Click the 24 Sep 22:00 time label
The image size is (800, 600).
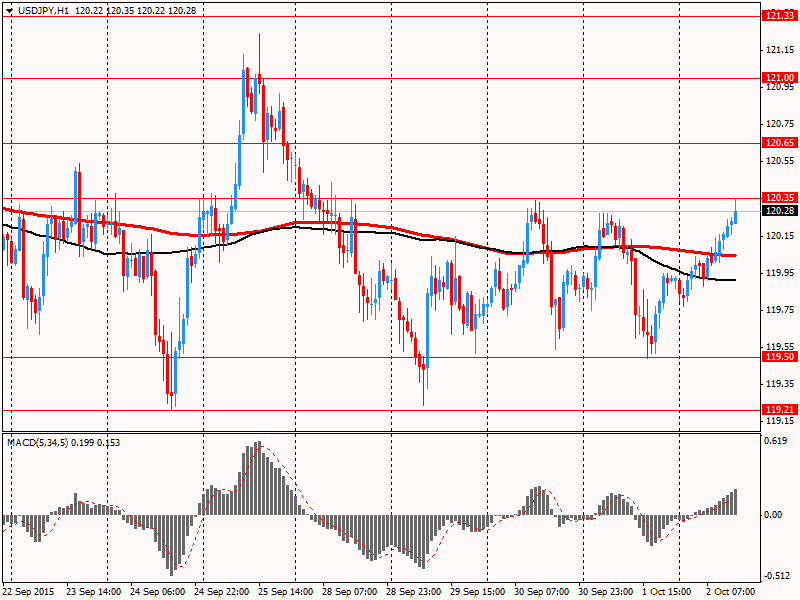click(x=221, y=592)
